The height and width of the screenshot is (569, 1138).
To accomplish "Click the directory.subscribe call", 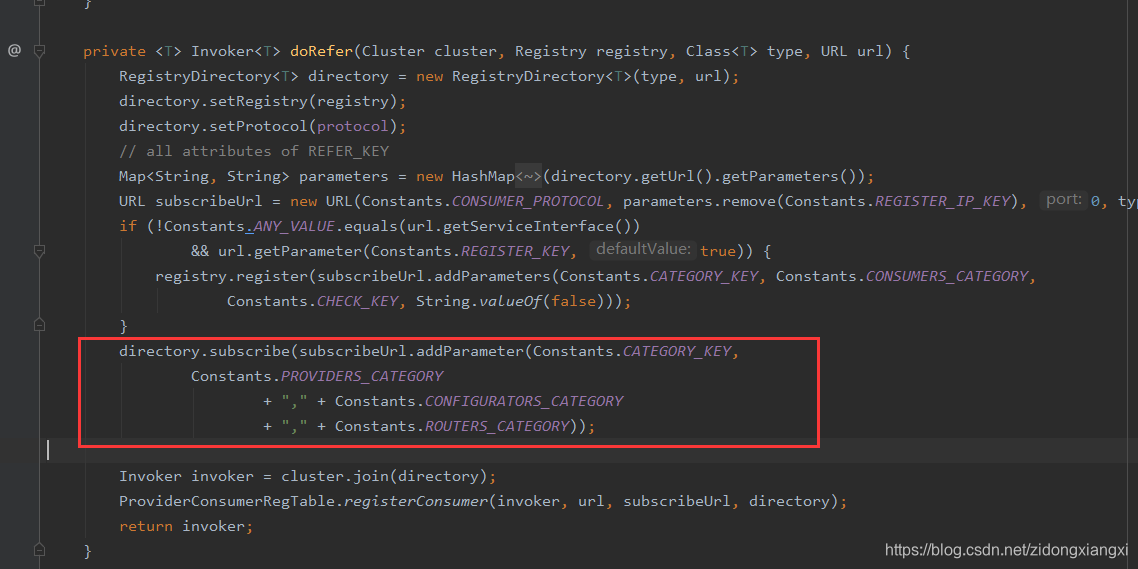I will pos(205,352).
